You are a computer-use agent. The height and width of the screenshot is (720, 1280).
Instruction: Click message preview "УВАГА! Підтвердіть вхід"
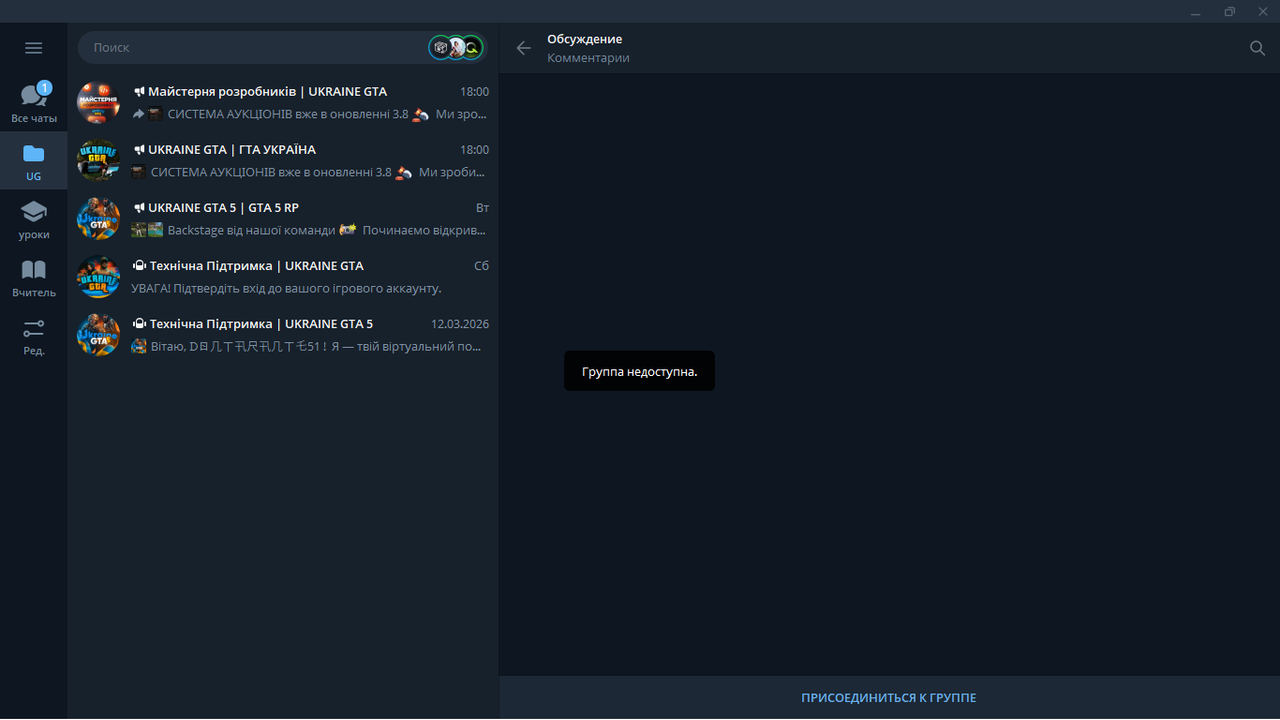point(286,288)
